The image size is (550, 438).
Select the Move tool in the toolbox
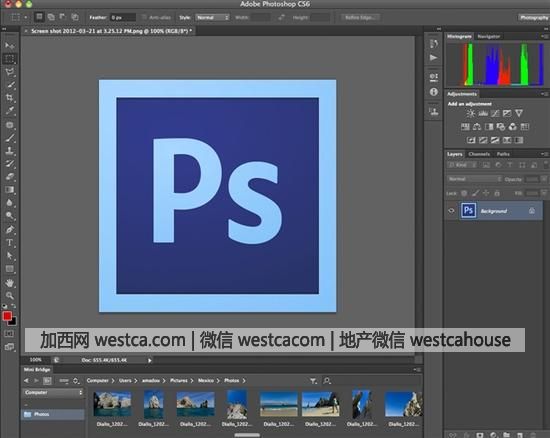pyautogui.click(x=9, y=46)
